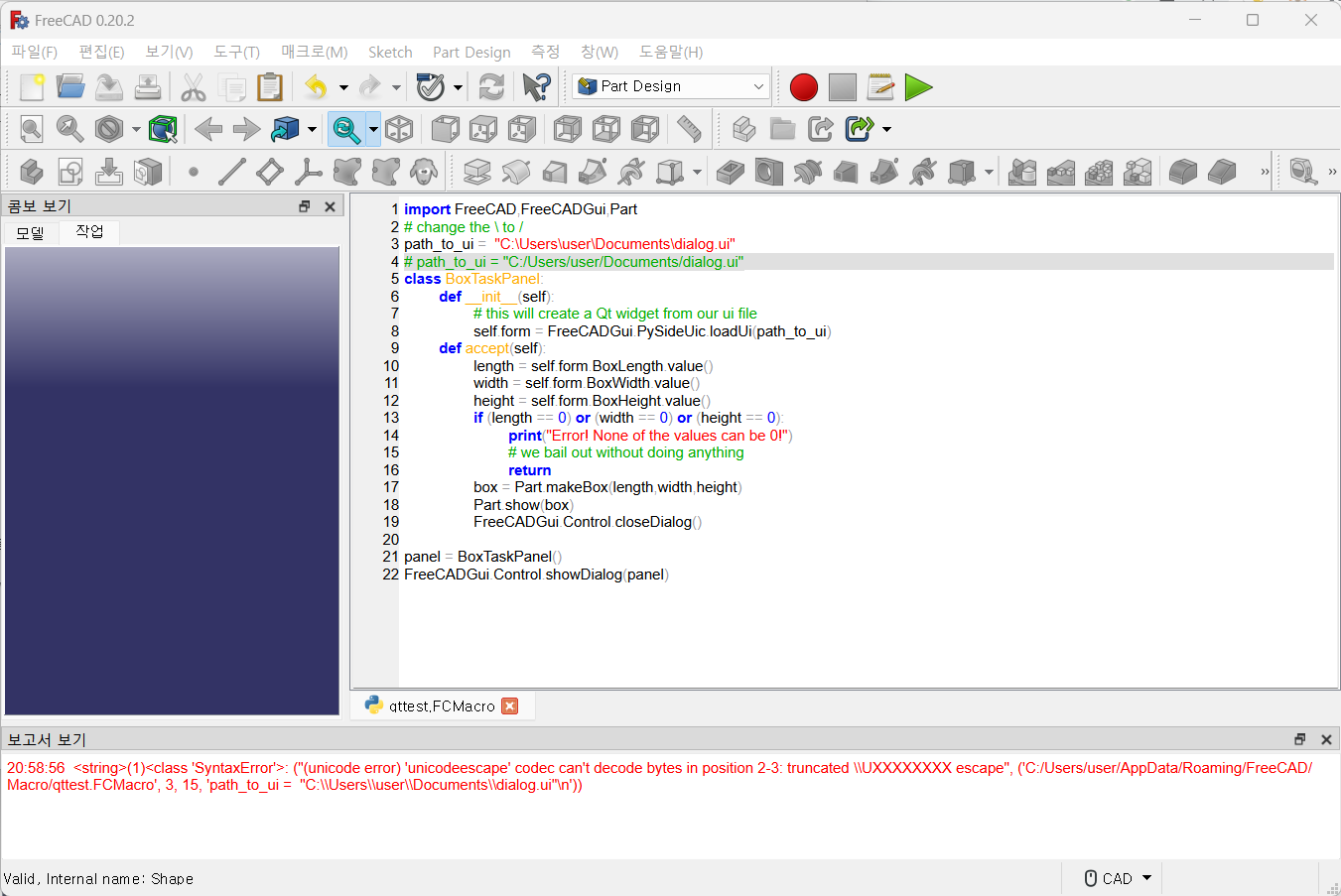
Task: Create a new Body with the stepped block icon
Action: click(32, 172)
